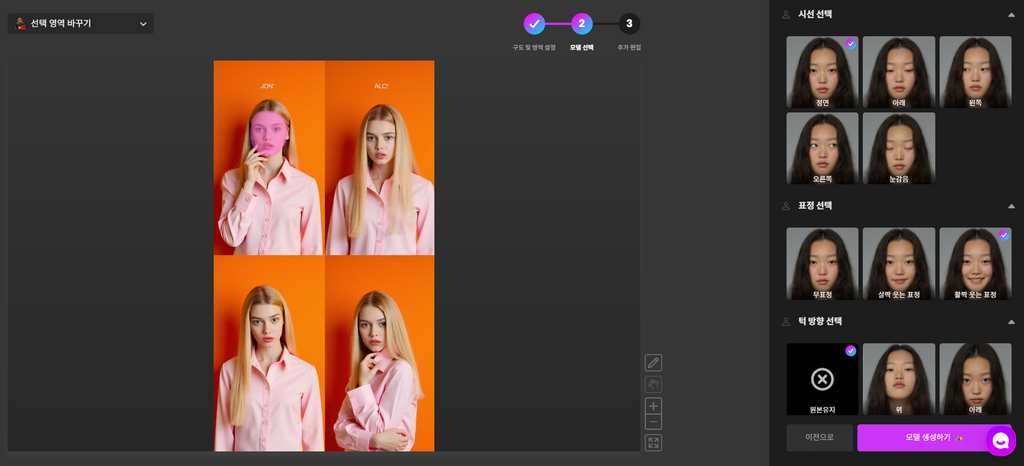Screen dimensions: 1024x466
Task: Click the 모델 생성하기 button
Action: pyautogui.click(x=934, y=437)
